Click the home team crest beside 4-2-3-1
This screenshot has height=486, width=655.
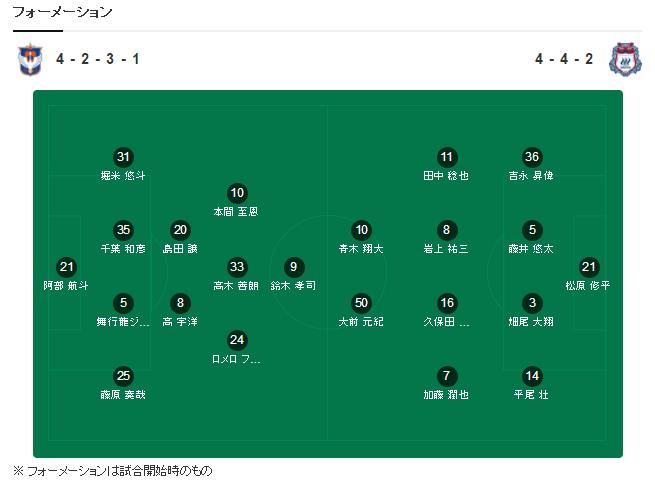(30, 60)
